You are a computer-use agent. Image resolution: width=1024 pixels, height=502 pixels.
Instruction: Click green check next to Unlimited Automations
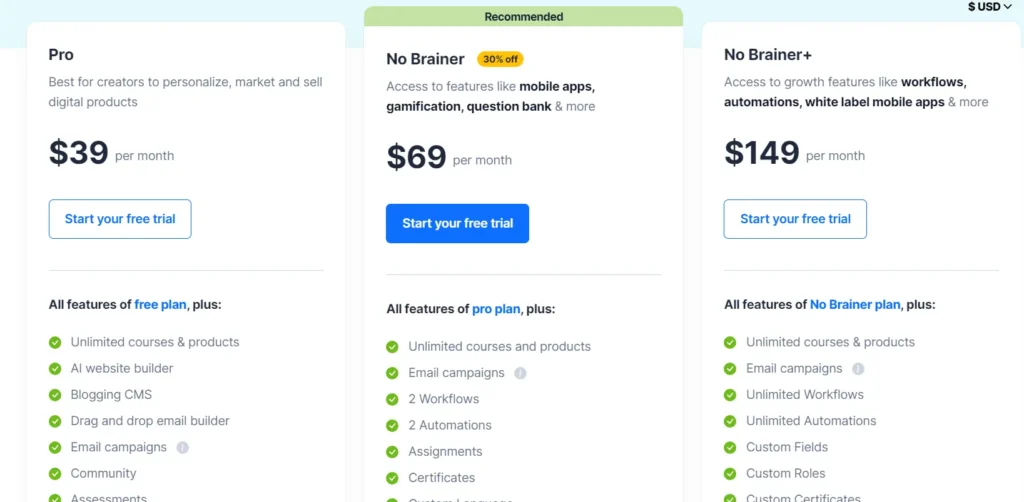tap(730, 422)
